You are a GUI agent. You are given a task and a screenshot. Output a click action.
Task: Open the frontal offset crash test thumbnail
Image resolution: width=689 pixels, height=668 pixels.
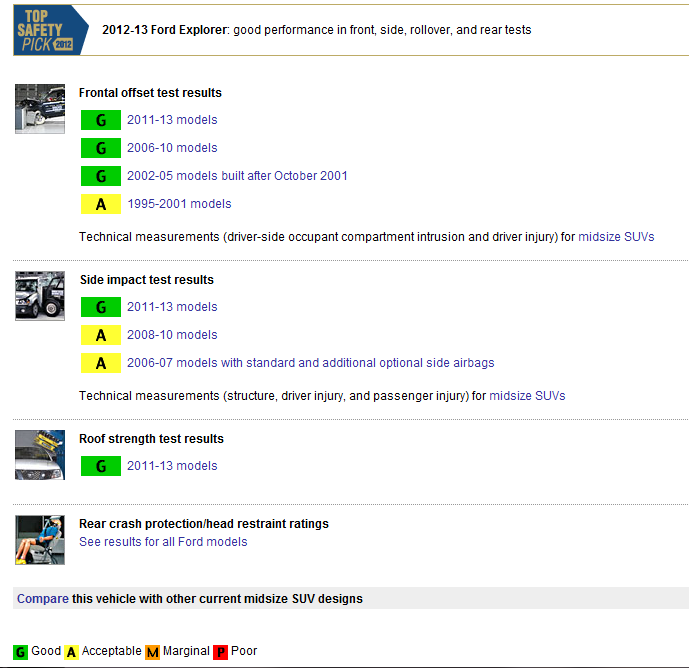[40, 109]
